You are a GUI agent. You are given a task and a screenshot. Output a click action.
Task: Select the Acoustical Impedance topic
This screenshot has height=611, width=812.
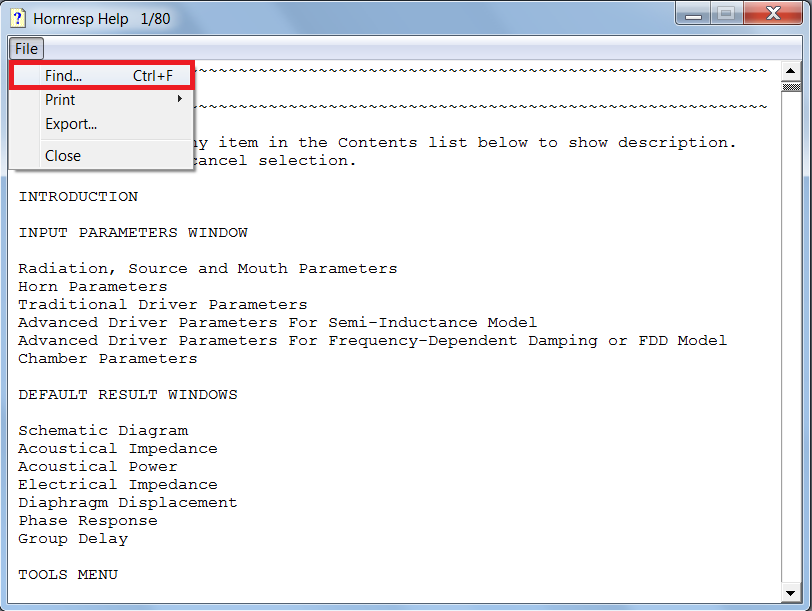coord(118,448)
